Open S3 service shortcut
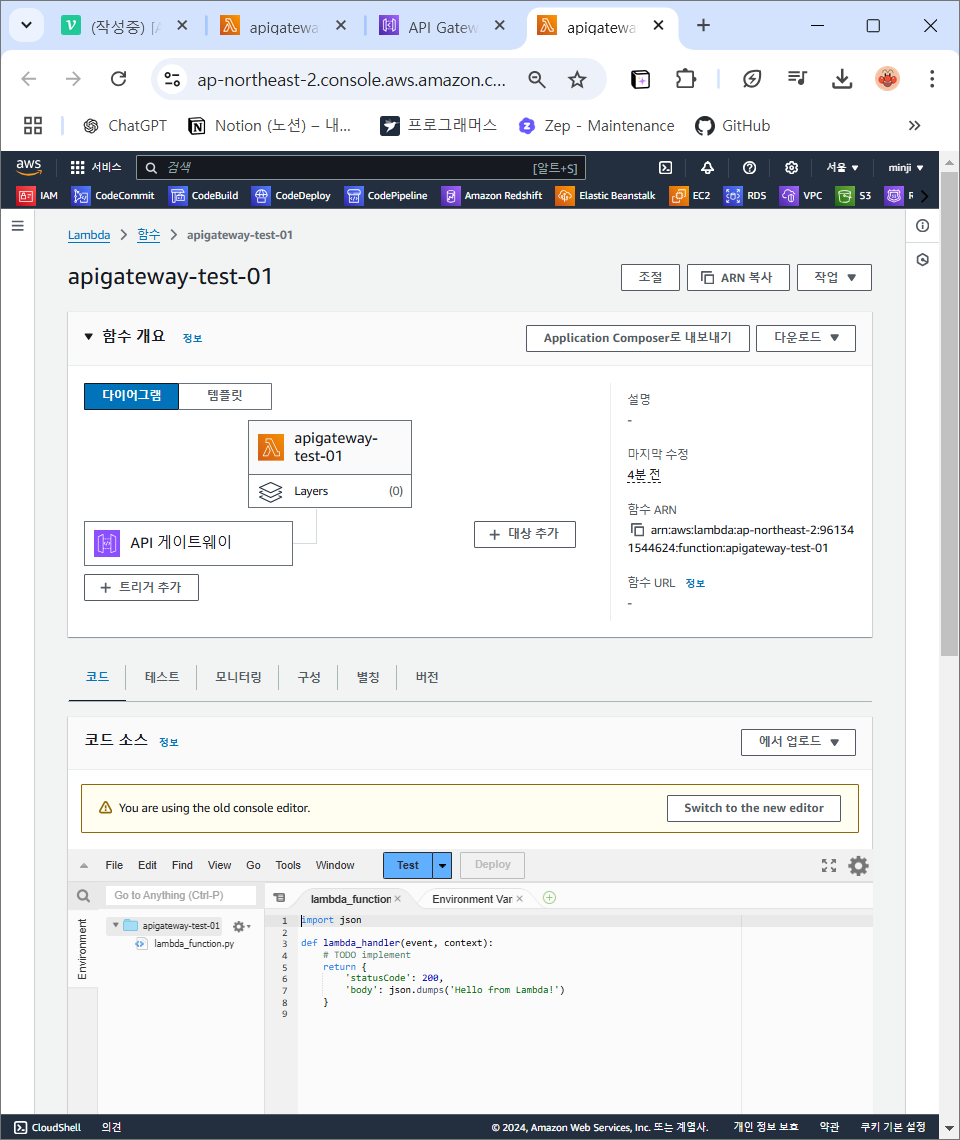This screenshot has width=960, height=1140. 854,196
